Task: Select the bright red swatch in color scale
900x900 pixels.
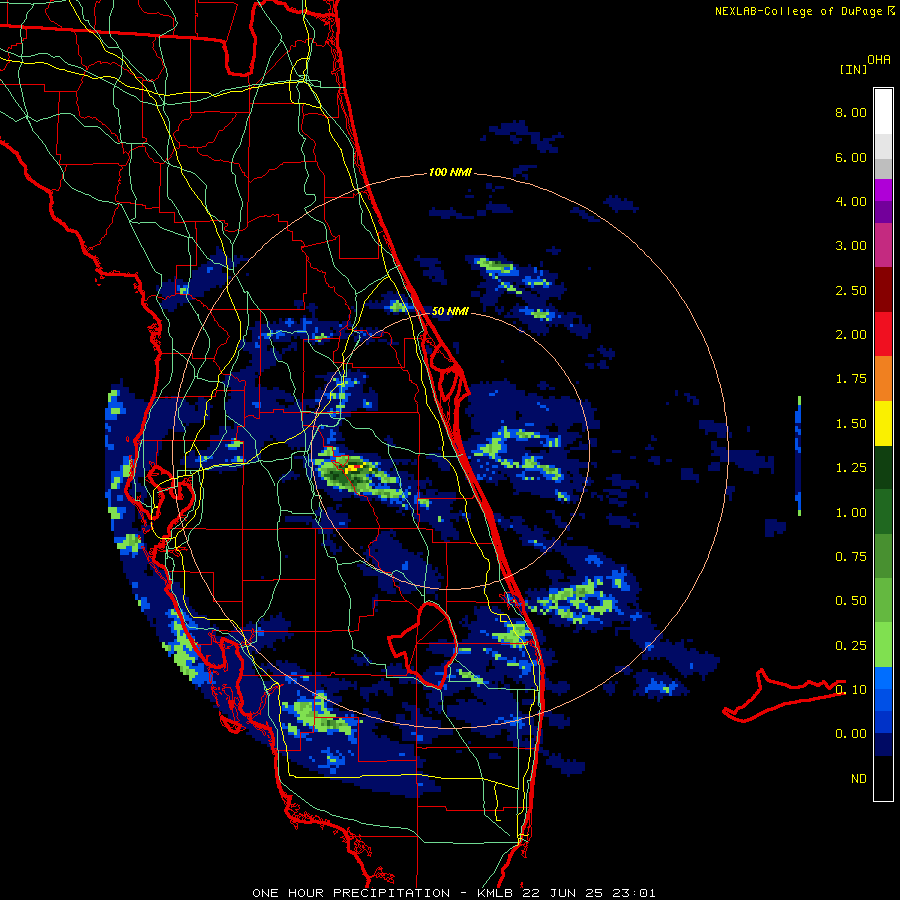Action: 883,334
